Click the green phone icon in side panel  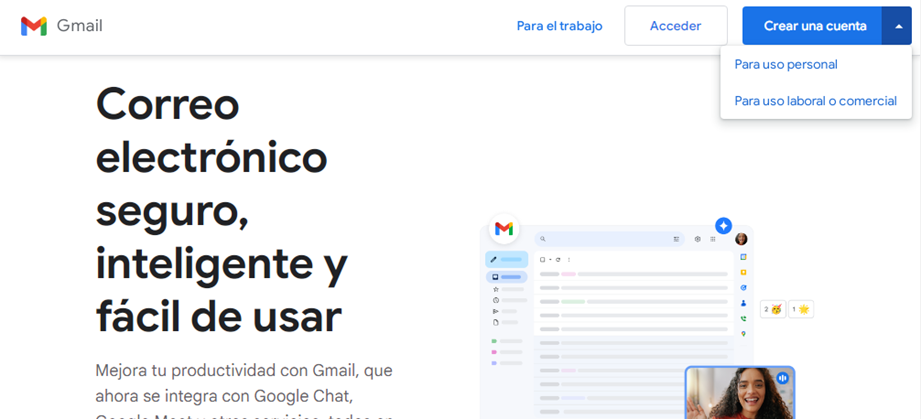pos(743,319)
